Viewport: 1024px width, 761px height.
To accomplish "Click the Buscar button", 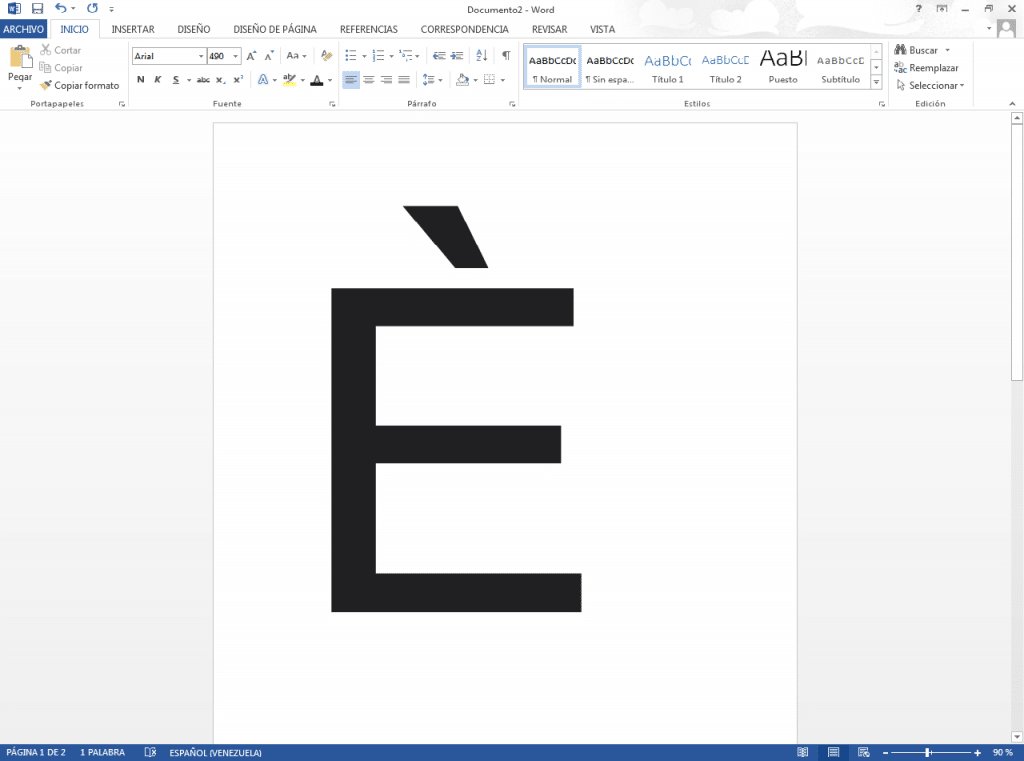I will (919, 49).
